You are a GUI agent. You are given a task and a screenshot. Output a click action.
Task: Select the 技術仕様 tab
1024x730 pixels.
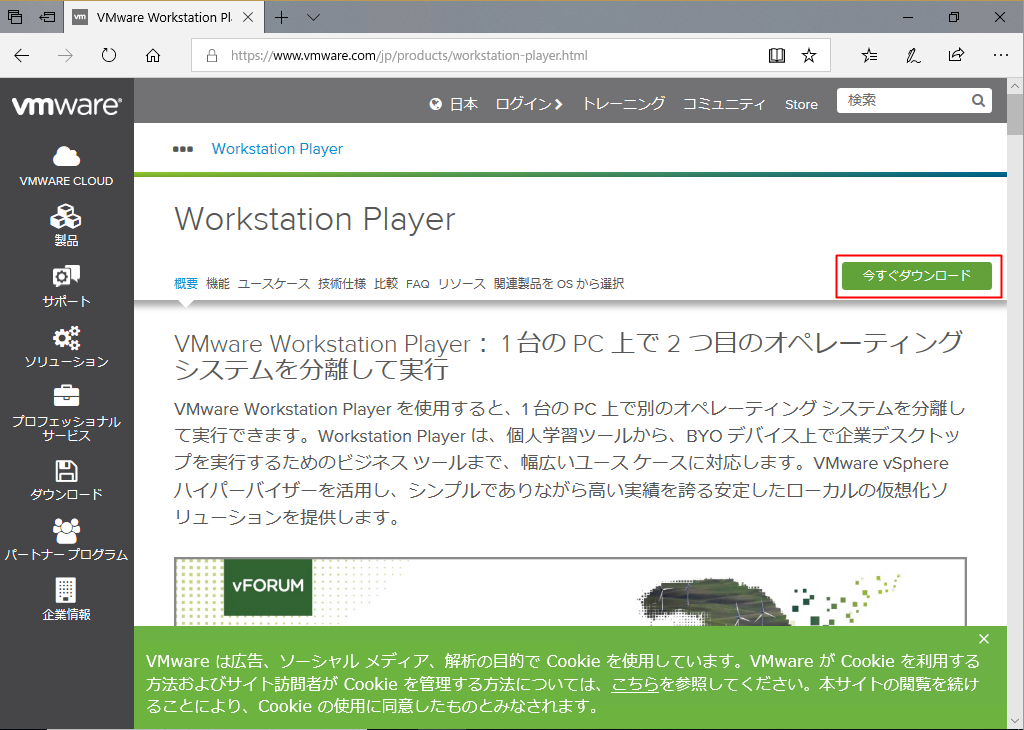342,283
